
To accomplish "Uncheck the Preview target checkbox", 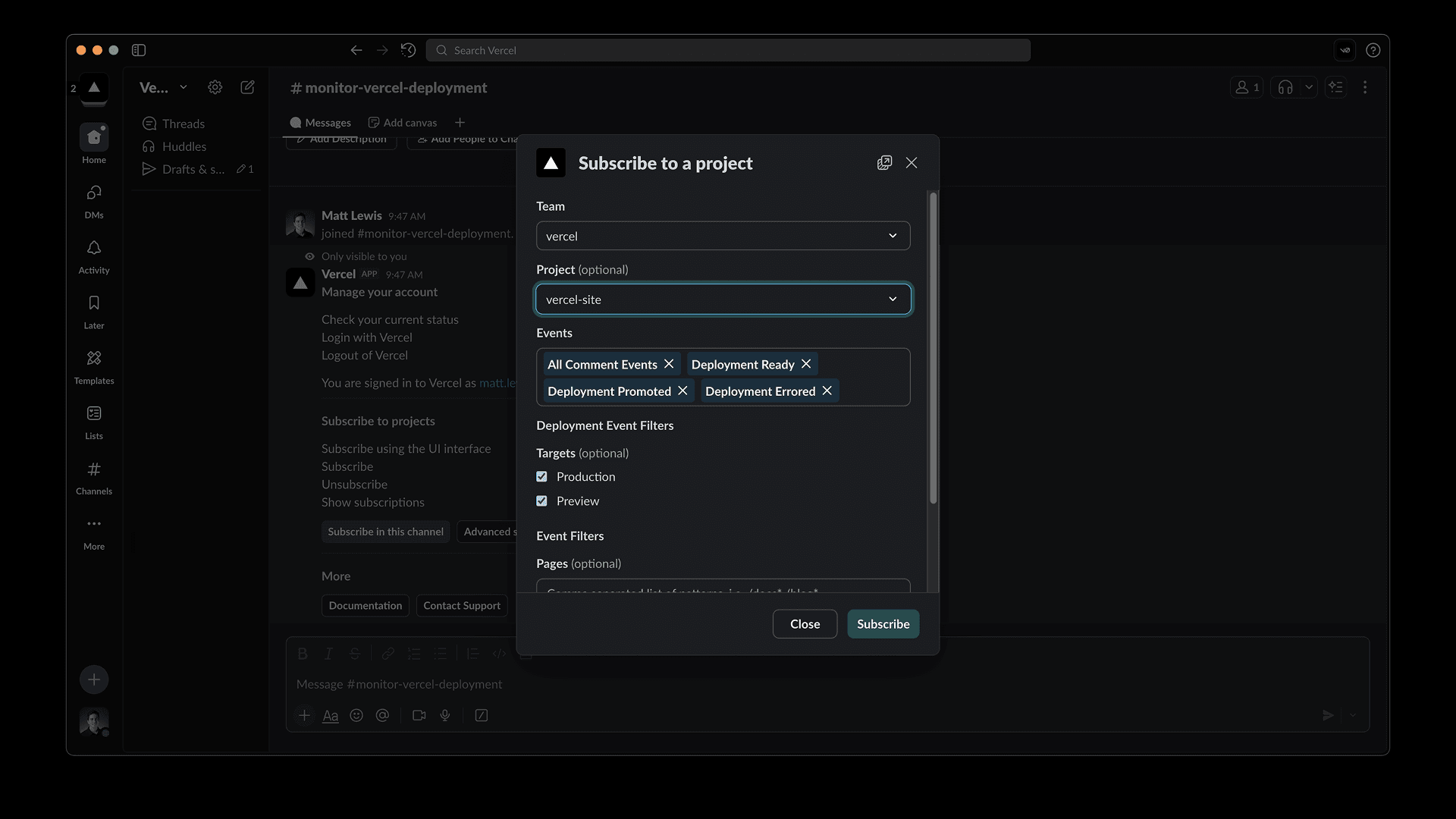I will [x=541, y=501].
